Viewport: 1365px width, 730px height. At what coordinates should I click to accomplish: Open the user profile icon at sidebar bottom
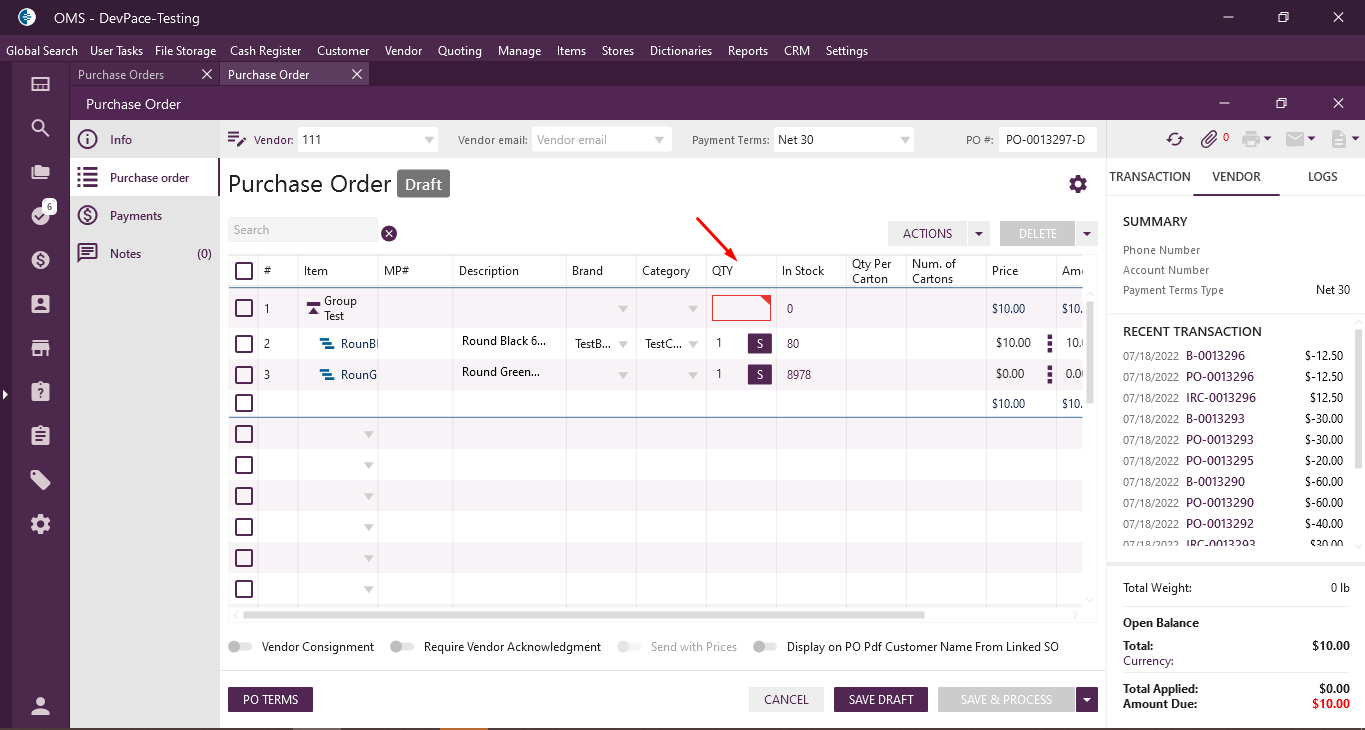click(x=41, y=706)
